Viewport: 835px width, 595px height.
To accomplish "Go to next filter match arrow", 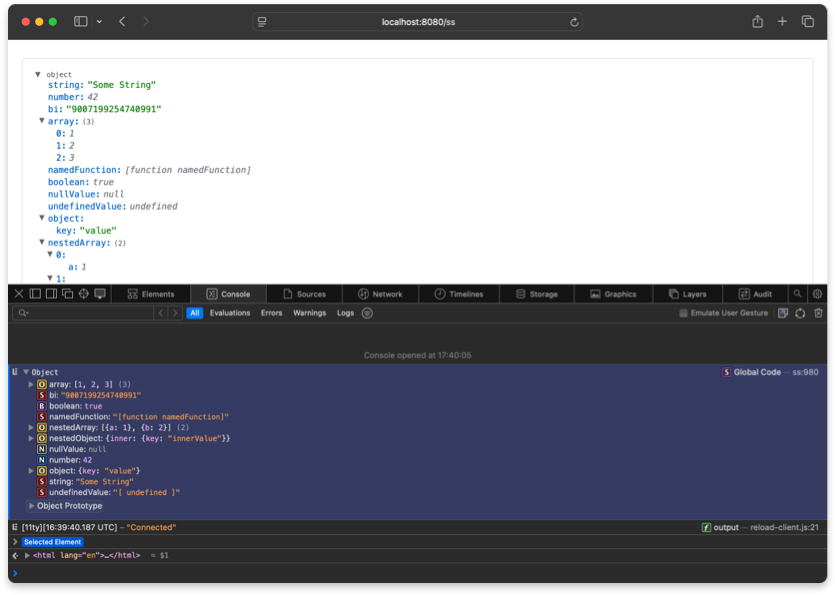I will point(175,313).
